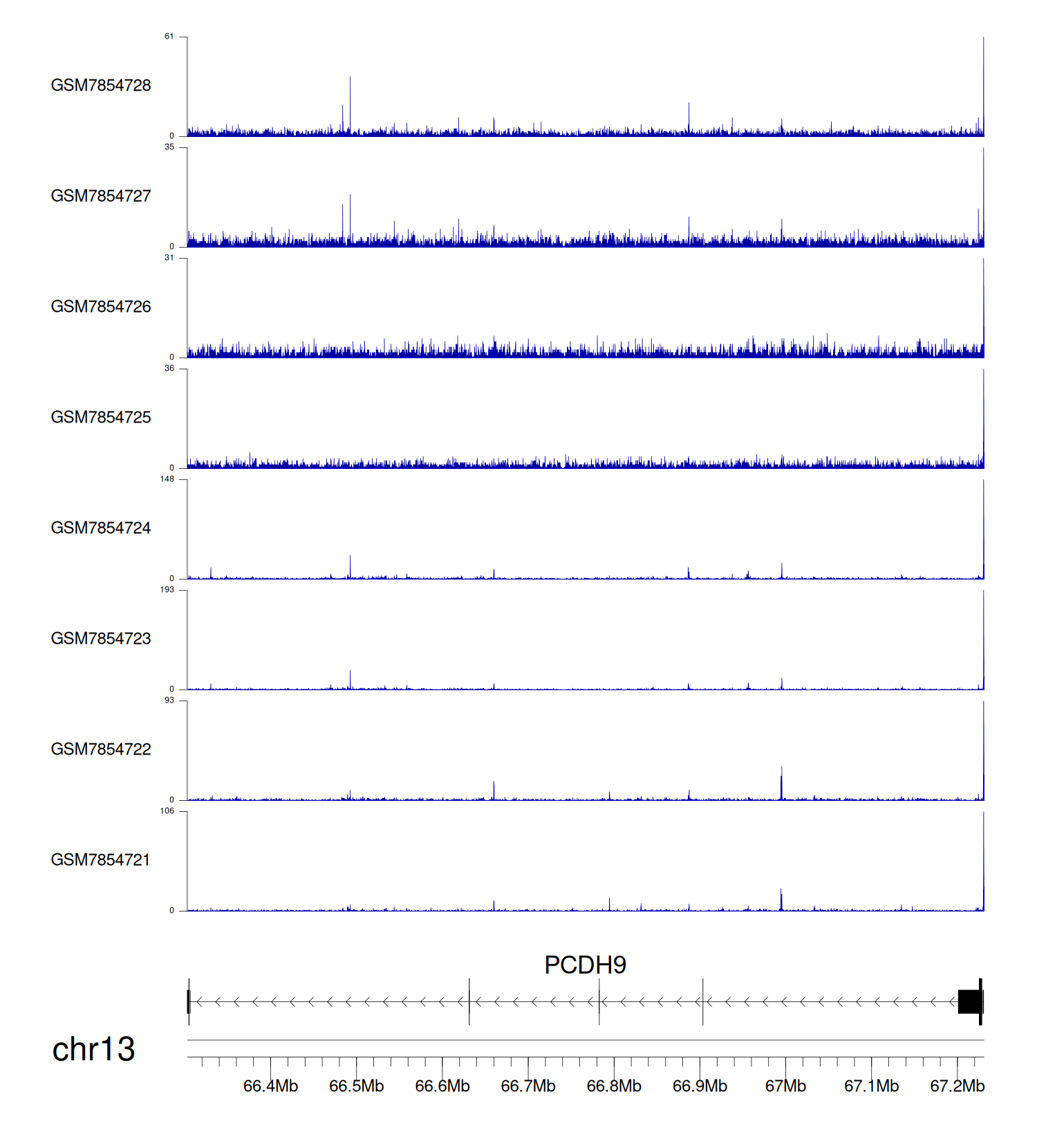The height and width of the screenshot is (1148, 1037).
Task: Click the 61 y-axis maximum of top track
Action: pos(169,37)
